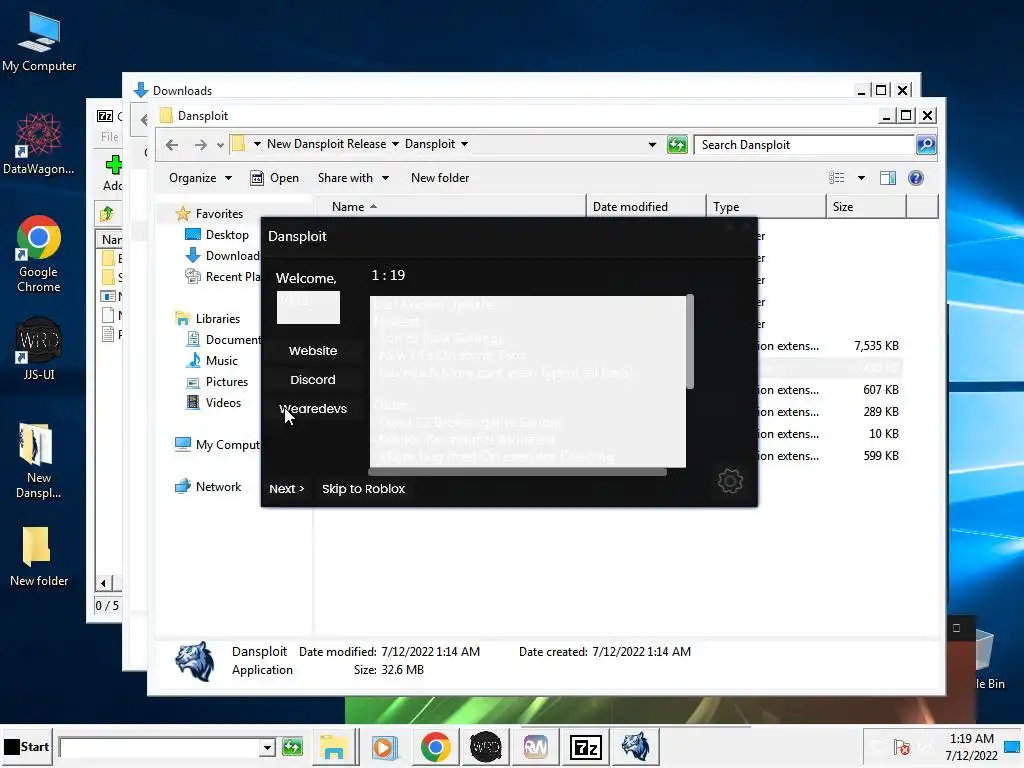Viewport: 1024px width, 768px height.
Task: Open the Organize menu
Action: pyautogui.click(x=200, y=178)
